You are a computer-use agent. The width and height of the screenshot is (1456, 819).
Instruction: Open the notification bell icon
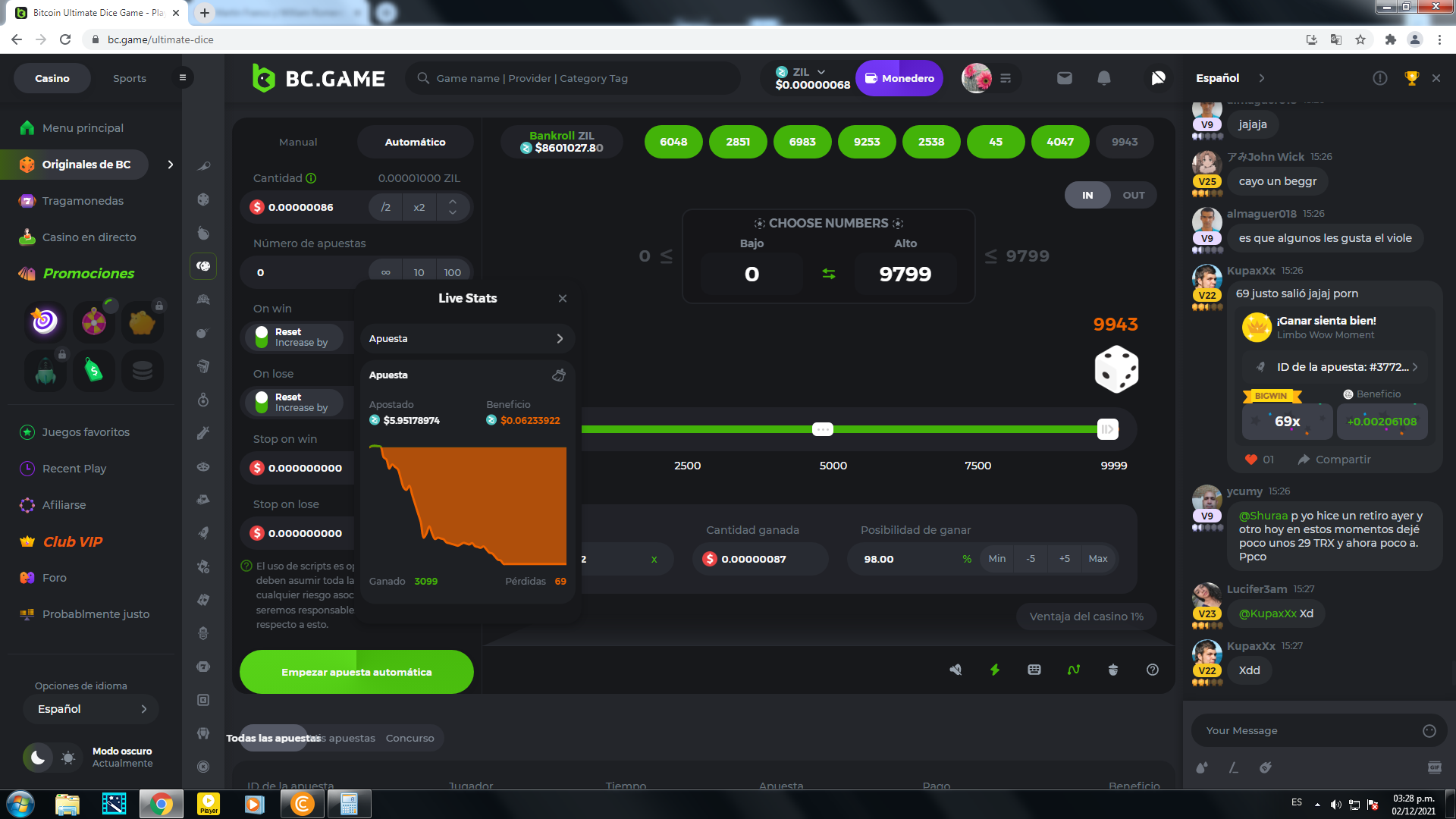coord(1104,78)
